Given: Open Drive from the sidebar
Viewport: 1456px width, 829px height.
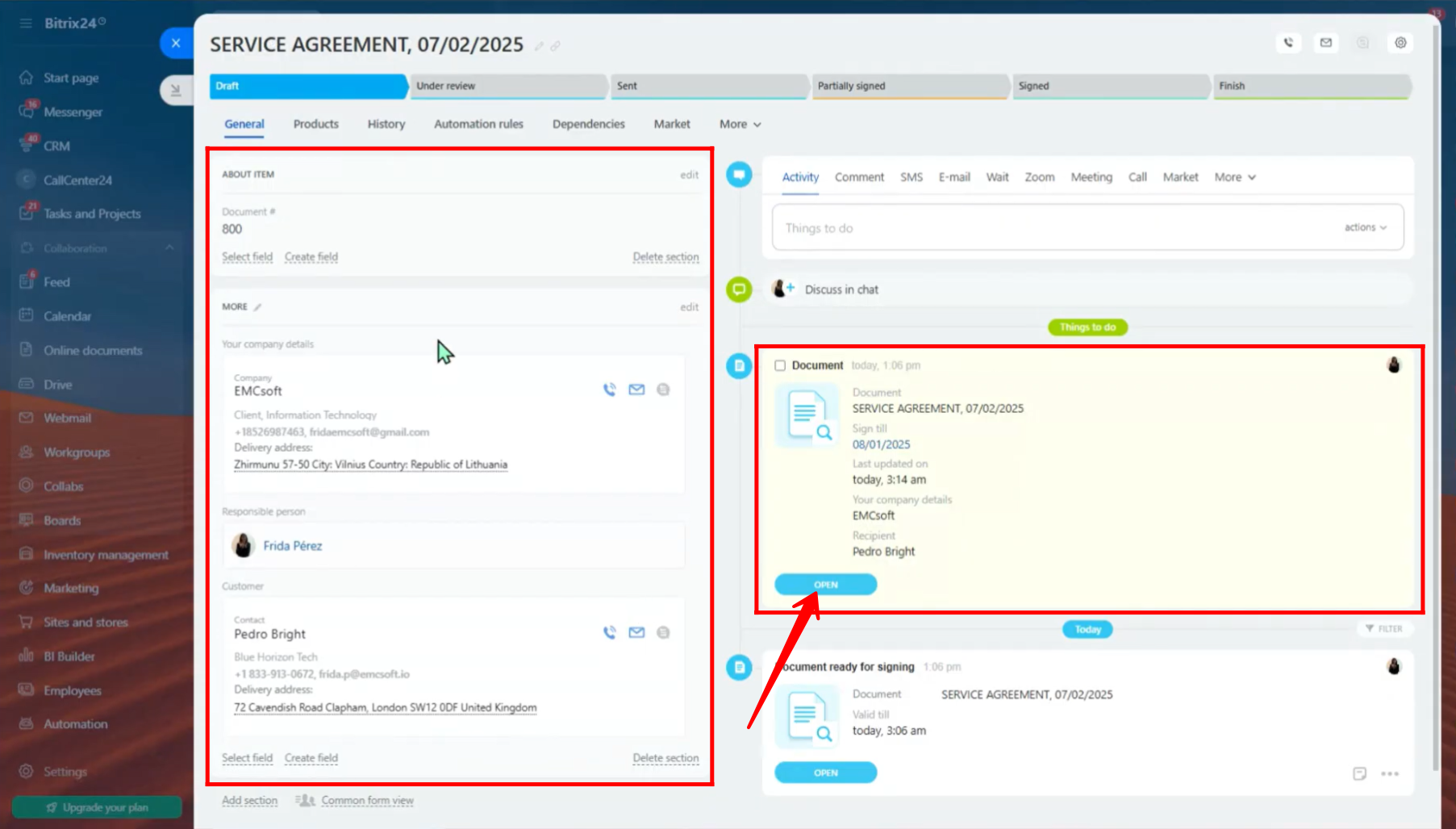Looking at the screenshot, I should [57, 385].
